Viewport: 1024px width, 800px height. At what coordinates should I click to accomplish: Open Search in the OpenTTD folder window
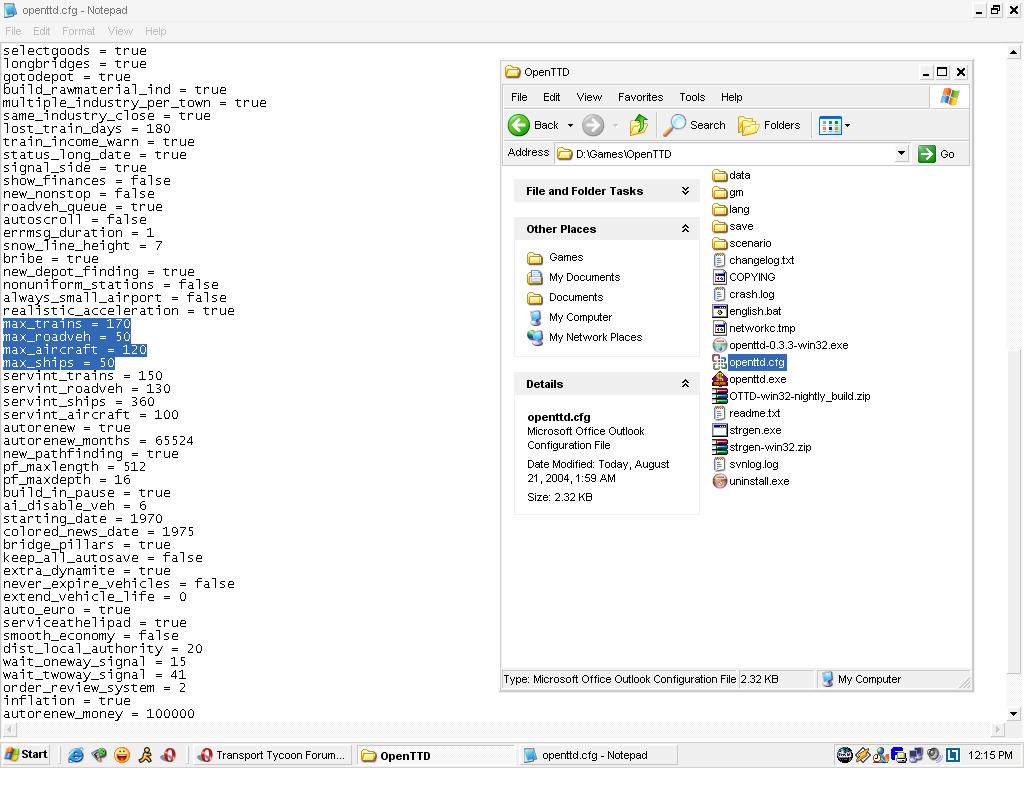[x=694, y=125]
